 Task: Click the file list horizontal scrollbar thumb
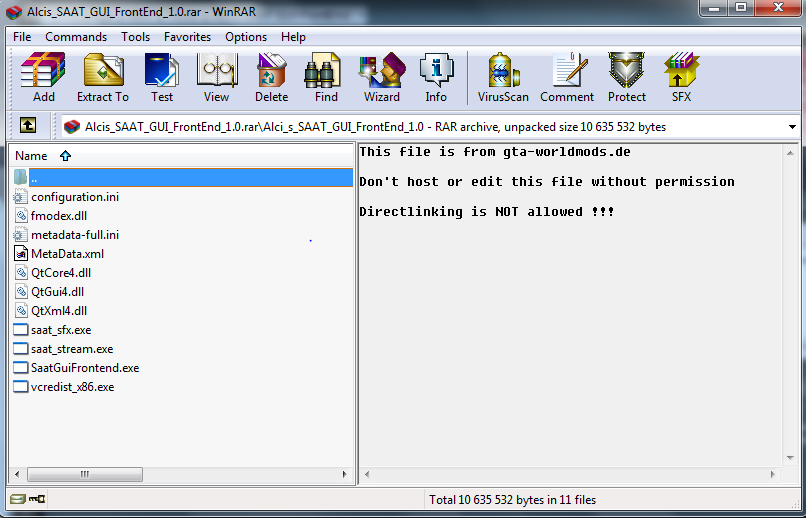point(85,474)
